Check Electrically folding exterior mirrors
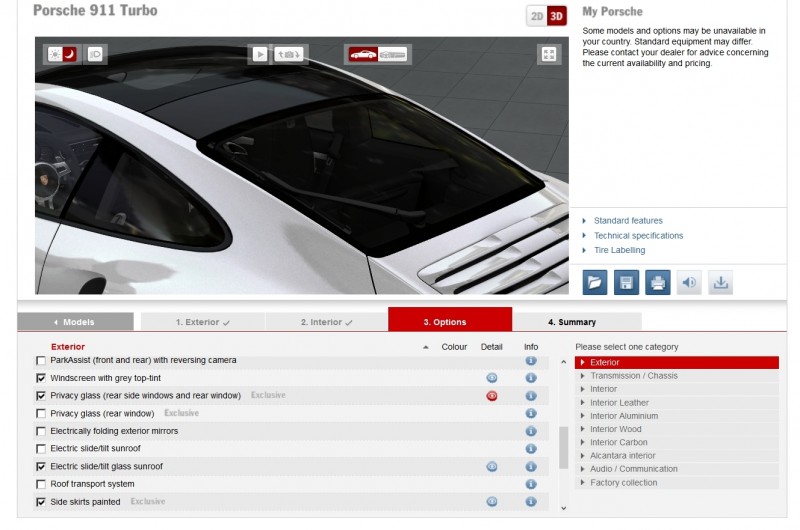This screenshot has width=800, height=530. tap(41, 432)
